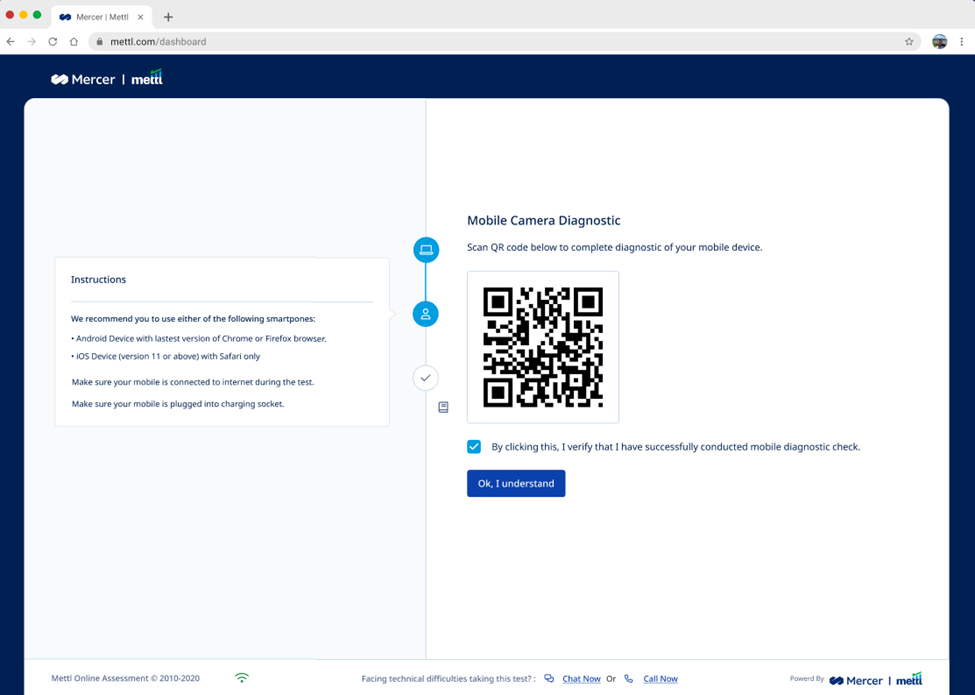The image size is (975, 695).
Task: Click the green macOS maximize window button
Action: (x=37, y=14)
